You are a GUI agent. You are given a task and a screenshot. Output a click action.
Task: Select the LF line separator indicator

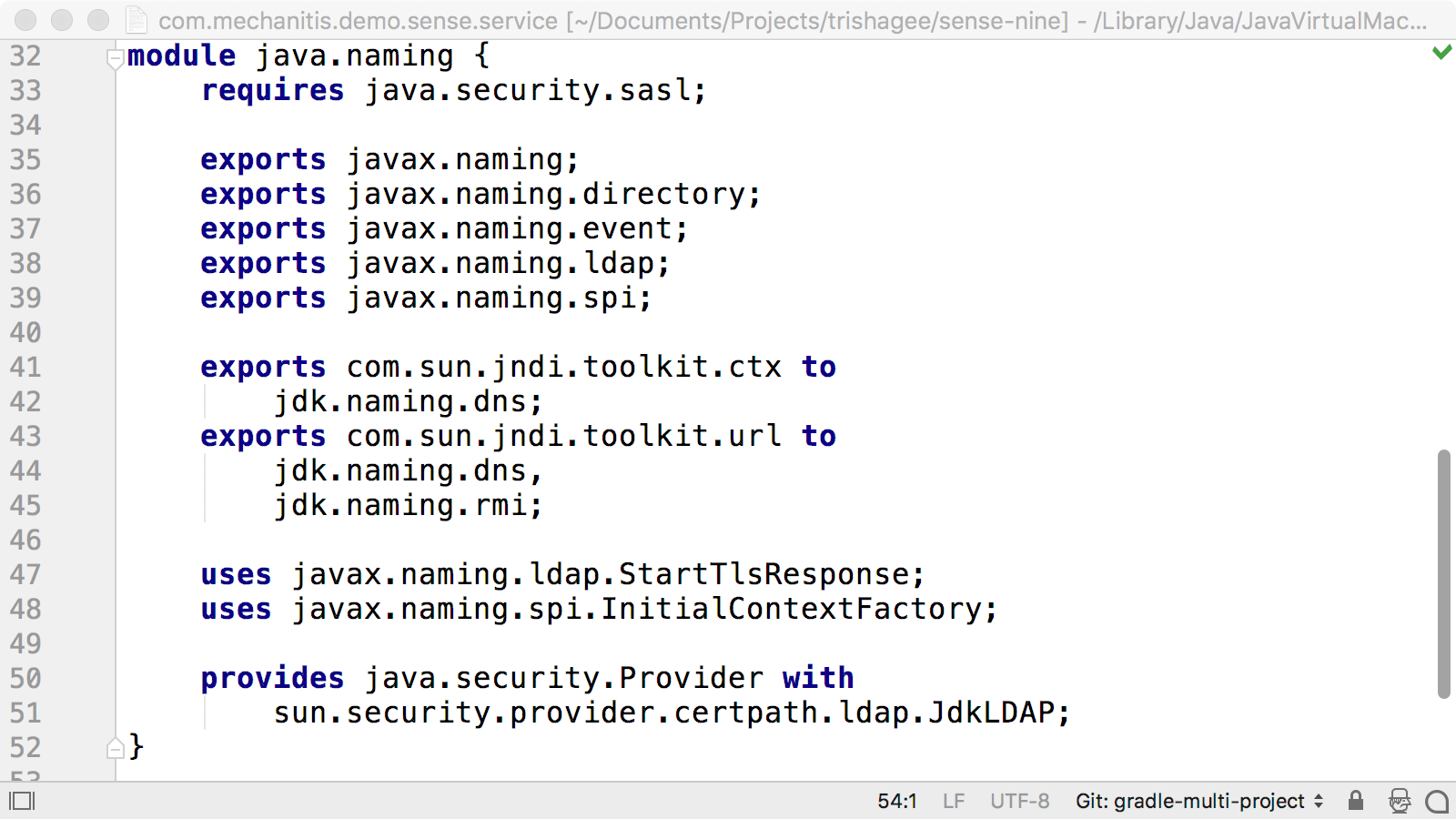953,801
